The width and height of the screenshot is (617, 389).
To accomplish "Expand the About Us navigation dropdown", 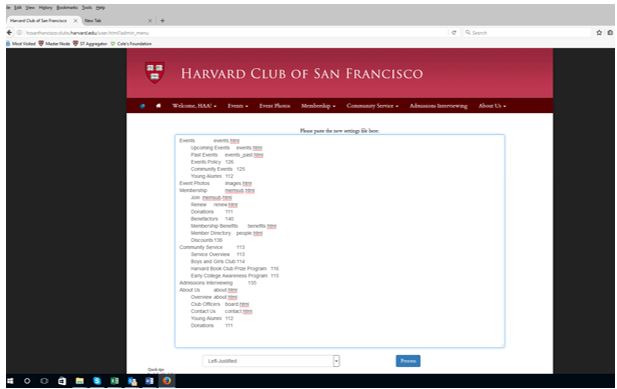I will tap(492, 106).
